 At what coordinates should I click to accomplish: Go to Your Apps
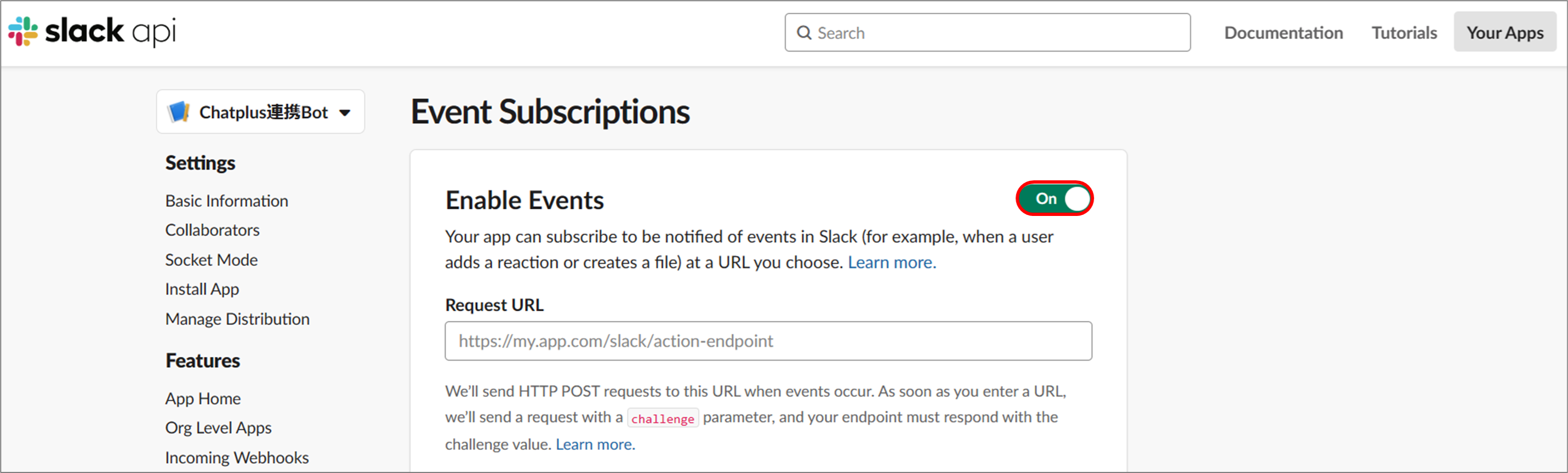click(1504, 32)
